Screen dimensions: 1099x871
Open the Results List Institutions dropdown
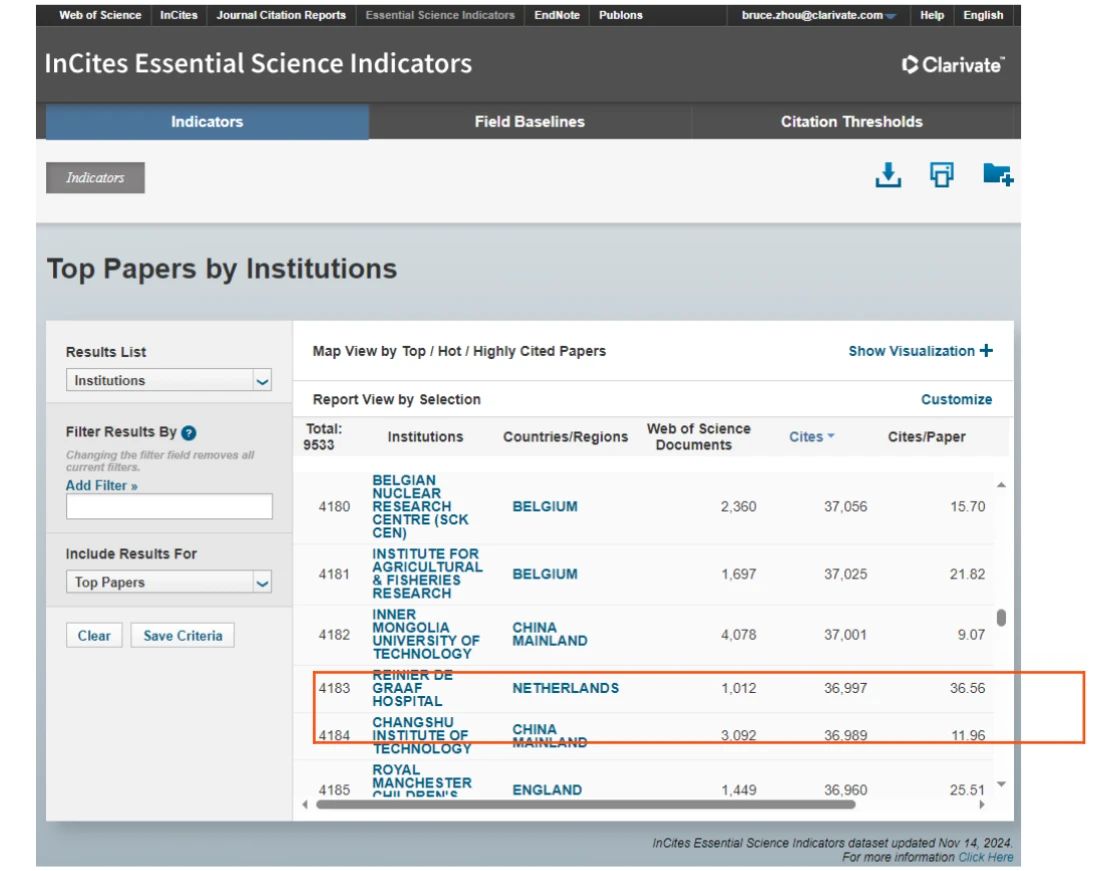(169, 381)
